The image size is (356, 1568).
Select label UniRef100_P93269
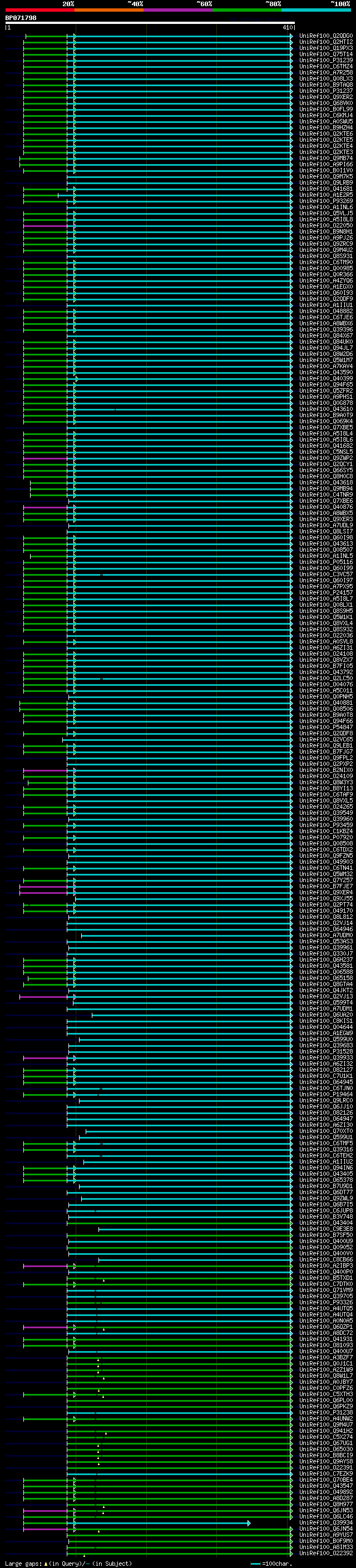coord(326,201)
